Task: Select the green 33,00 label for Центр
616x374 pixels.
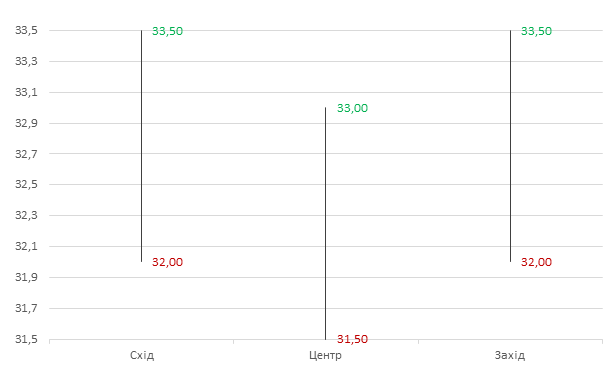Action: coord(352,108)
